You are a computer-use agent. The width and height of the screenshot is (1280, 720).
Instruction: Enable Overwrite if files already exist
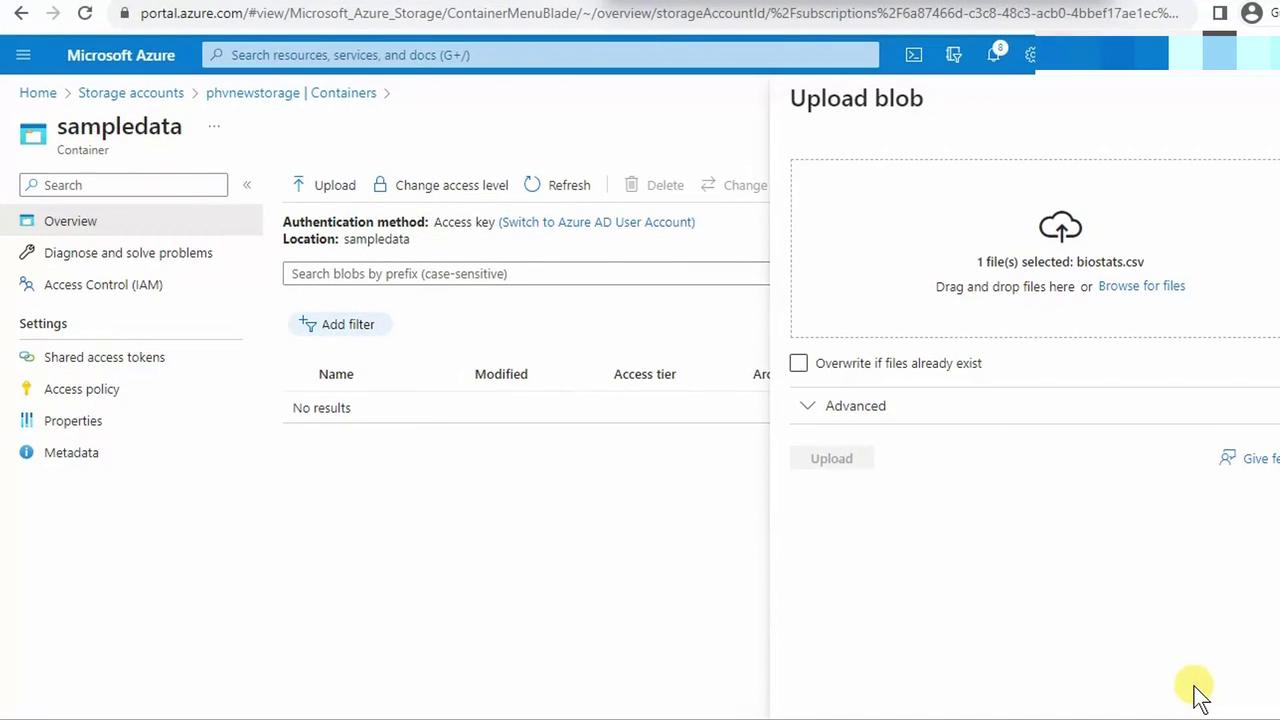[799, 363]
